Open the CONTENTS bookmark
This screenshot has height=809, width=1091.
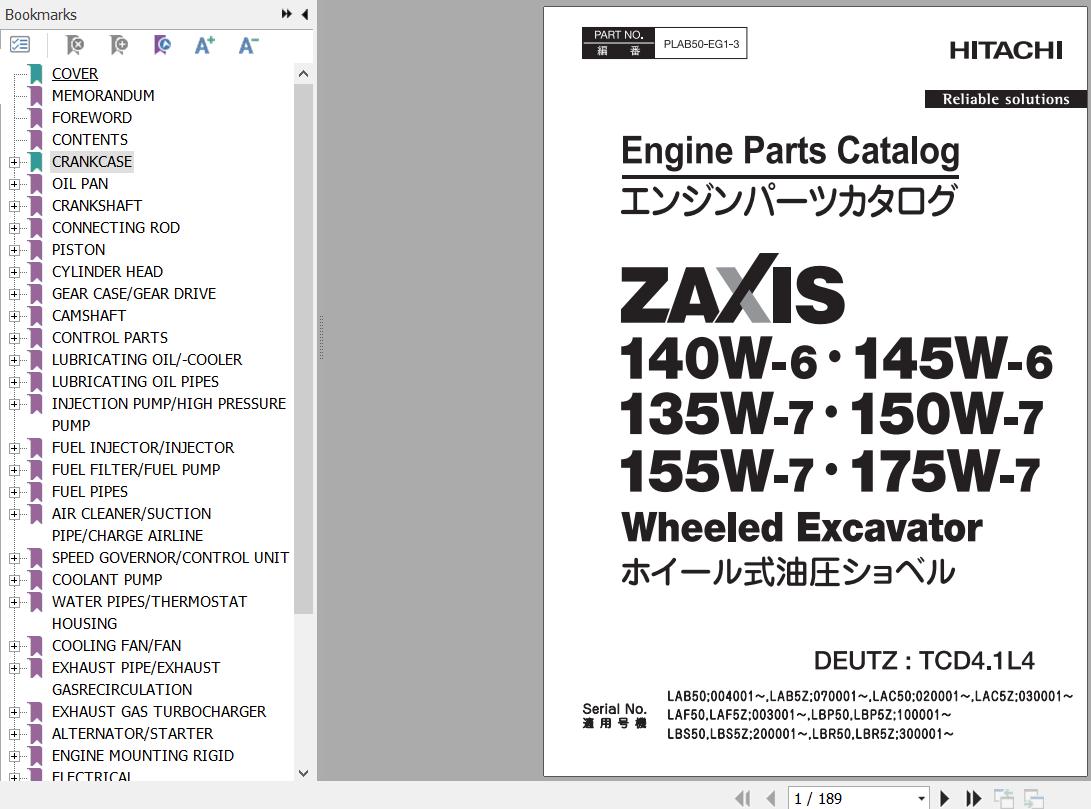[x=90, y=140]
